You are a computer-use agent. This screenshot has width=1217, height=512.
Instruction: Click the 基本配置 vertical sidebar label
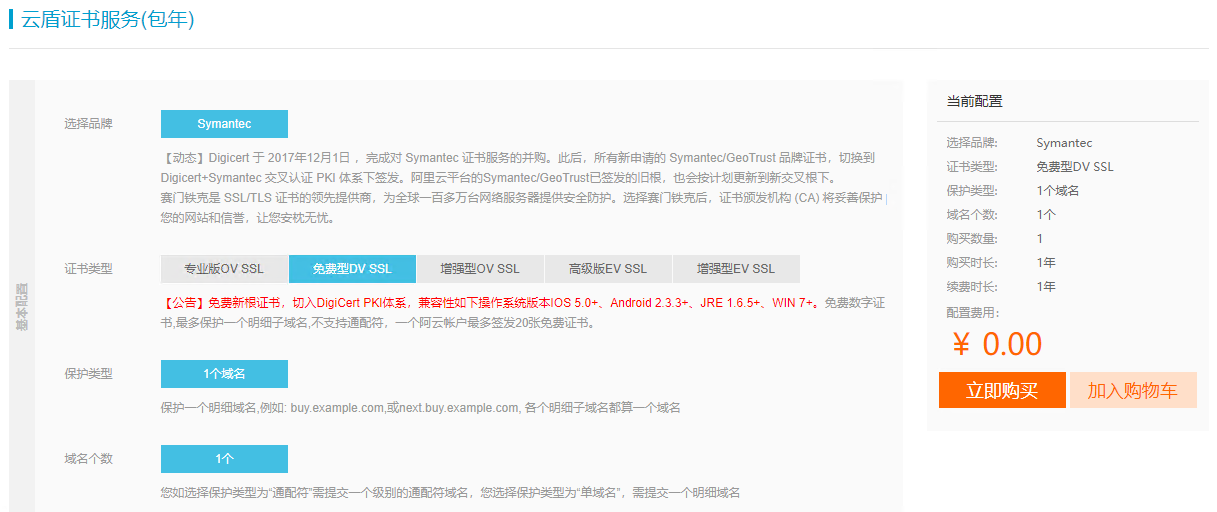tap(22, 307)
